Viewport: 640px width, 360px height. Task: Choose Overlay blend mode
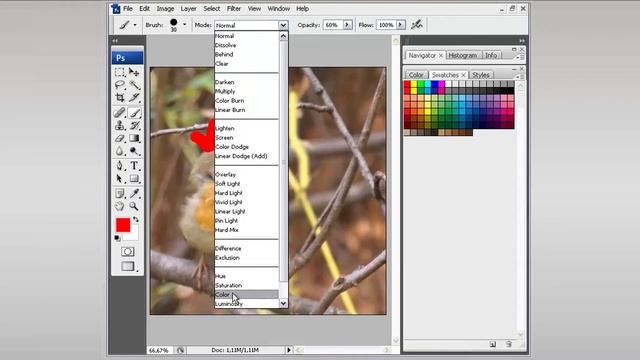coord(247,175)
